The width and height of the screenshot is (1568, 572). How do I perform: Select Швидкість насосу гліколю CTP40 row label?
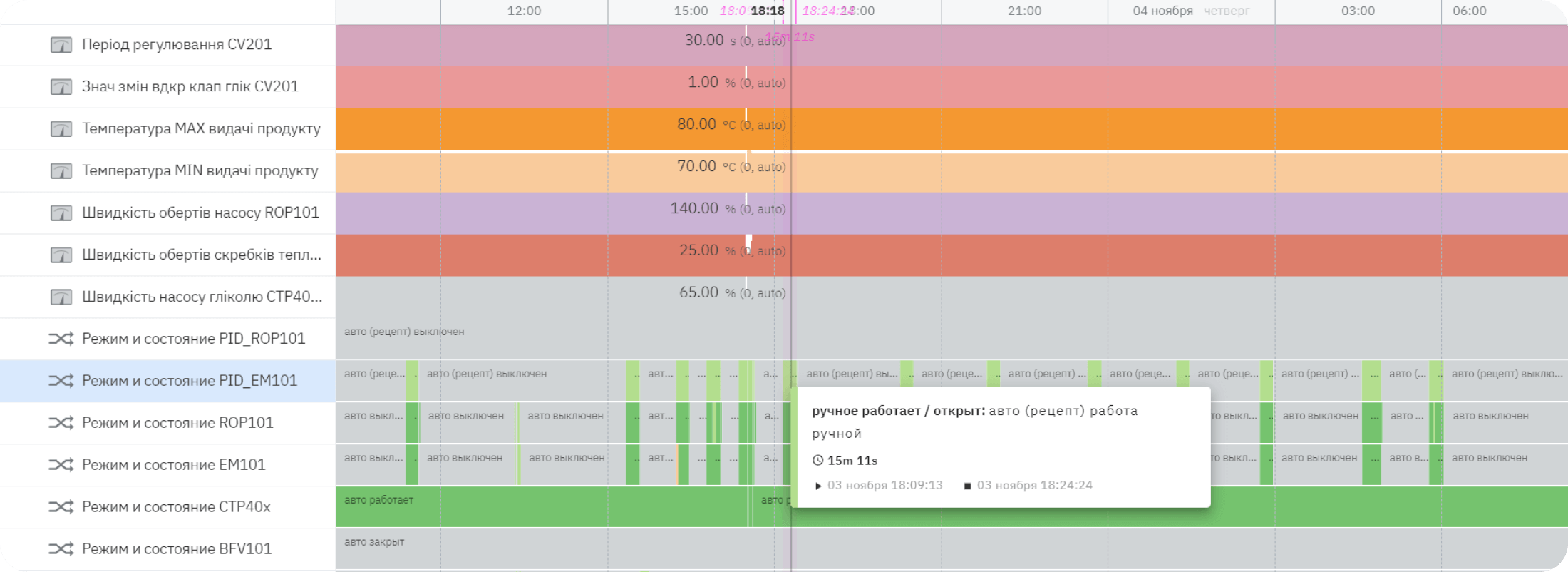point(202,297)
